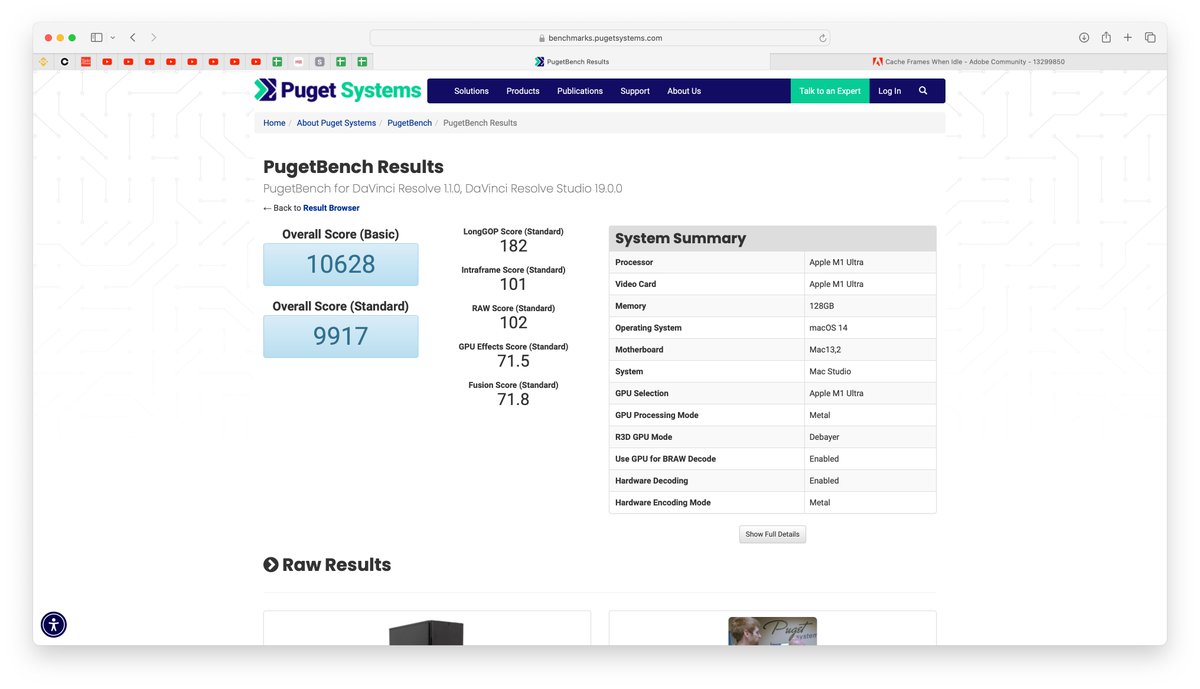This screenshot has height=689, width=1200.
Task: Click the RAW score 102
Action: coord(513,322)
